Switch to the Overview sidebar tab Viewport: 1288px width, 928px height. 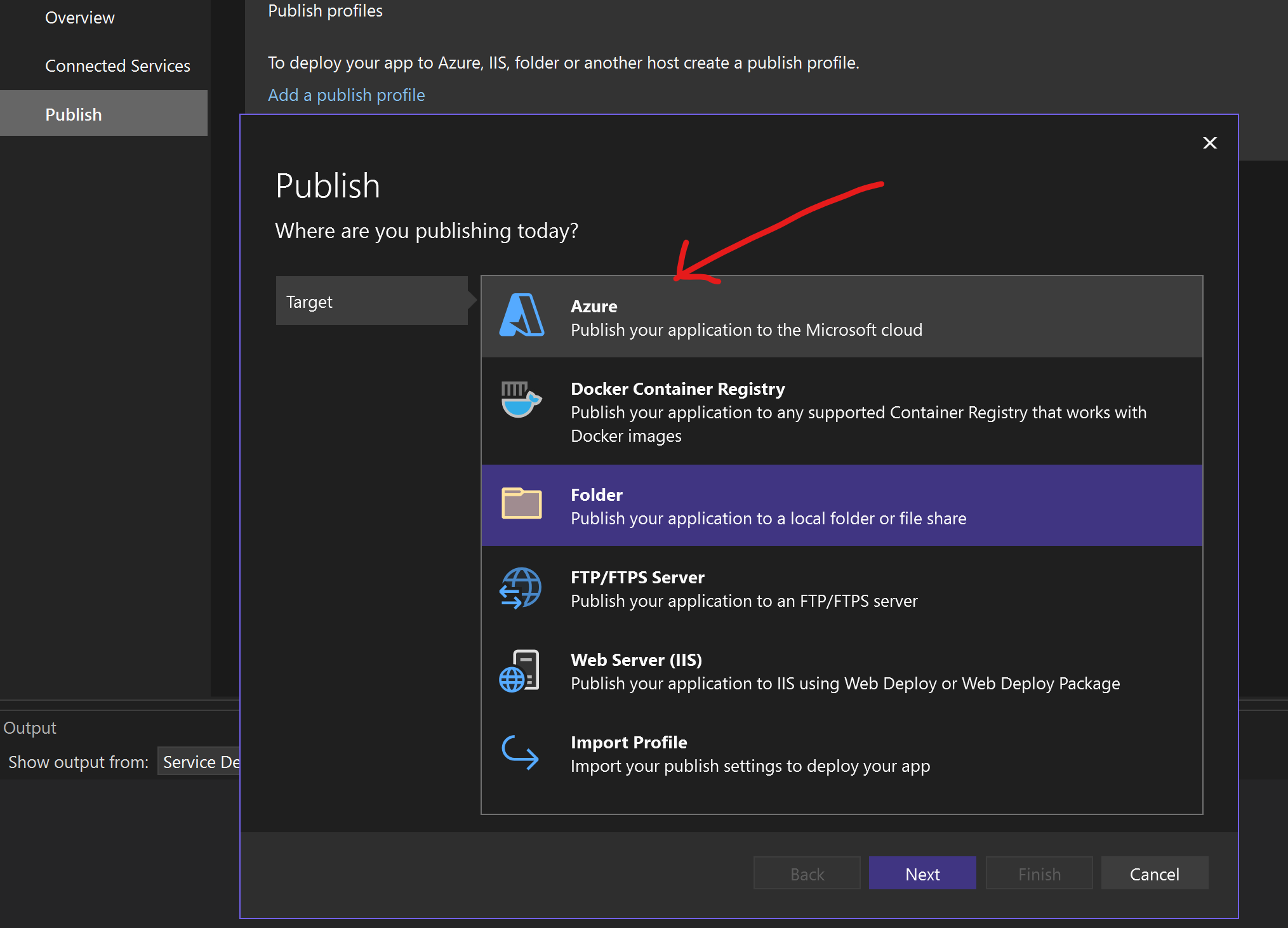(80, 17)
